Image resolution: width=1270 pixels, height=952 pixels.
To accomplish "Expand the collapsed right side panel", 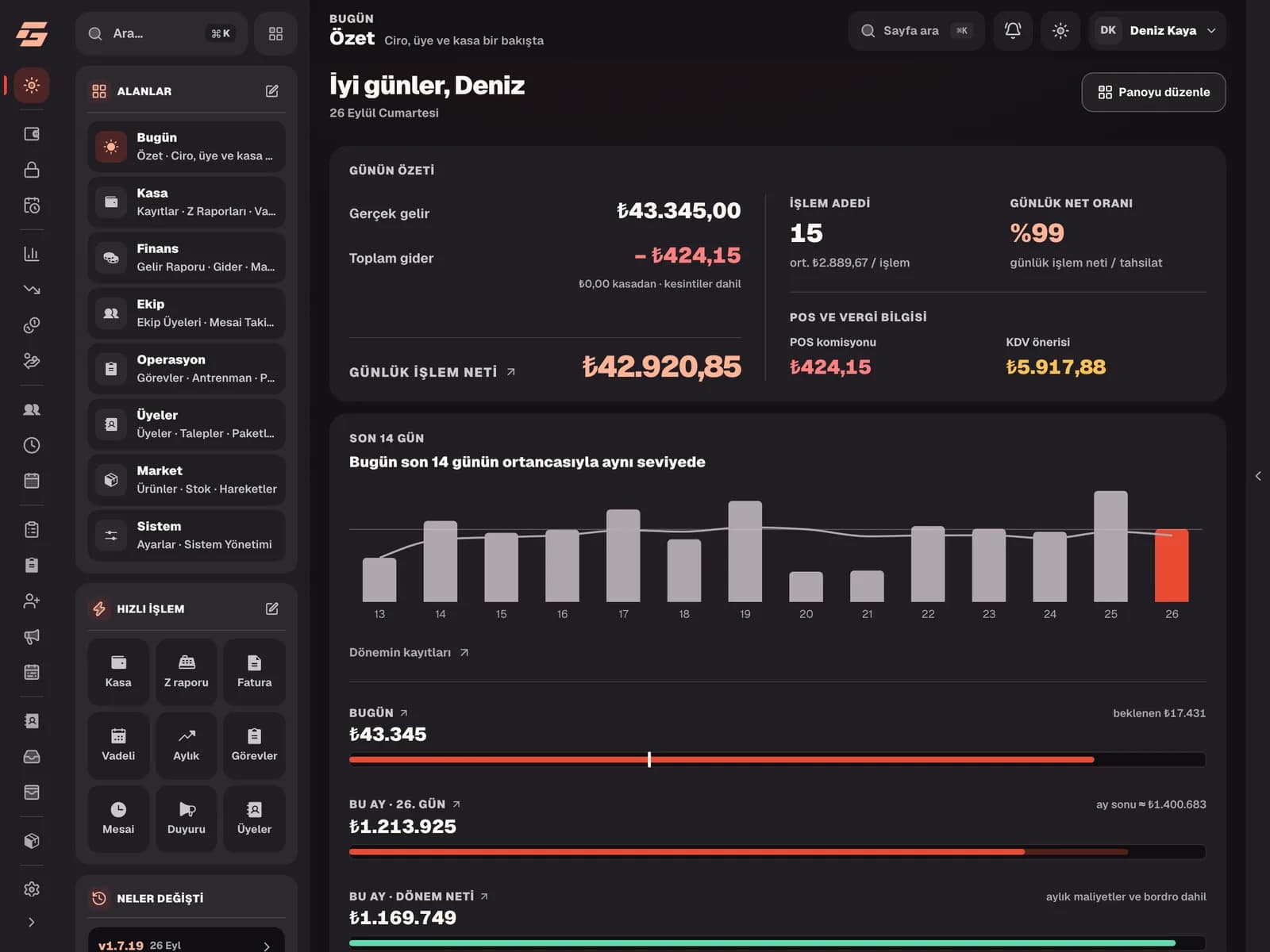I will pos(1258,476).
